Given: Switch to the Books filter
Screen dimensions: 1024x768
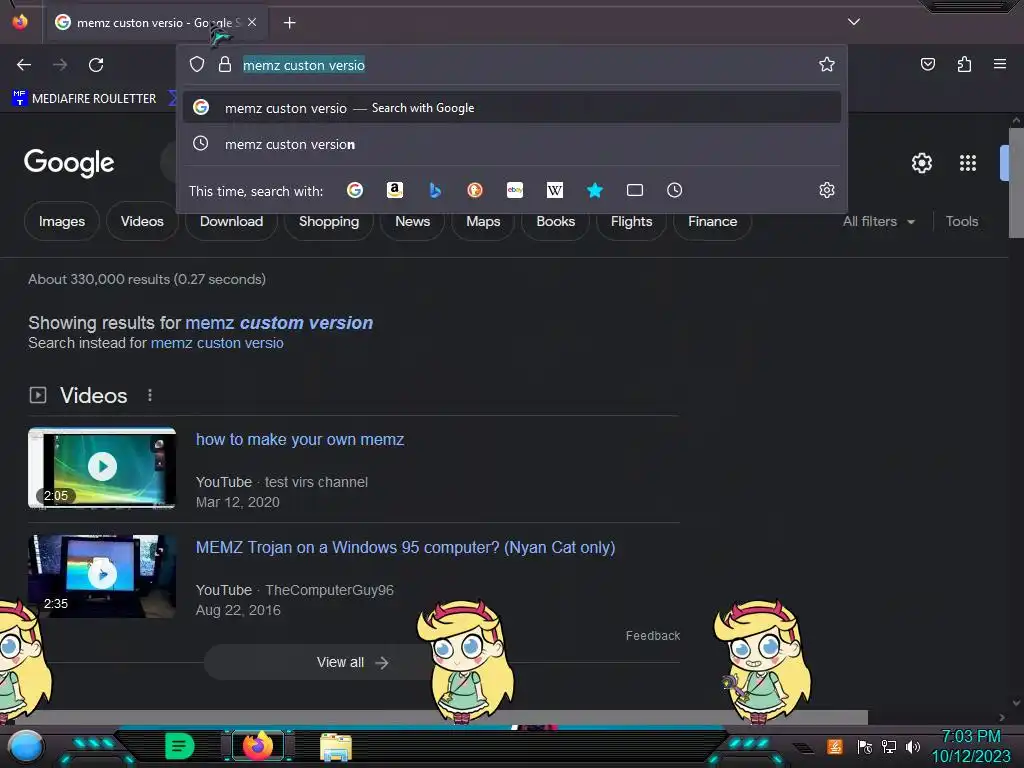Looking at the screenshot, I should [556, 221].
